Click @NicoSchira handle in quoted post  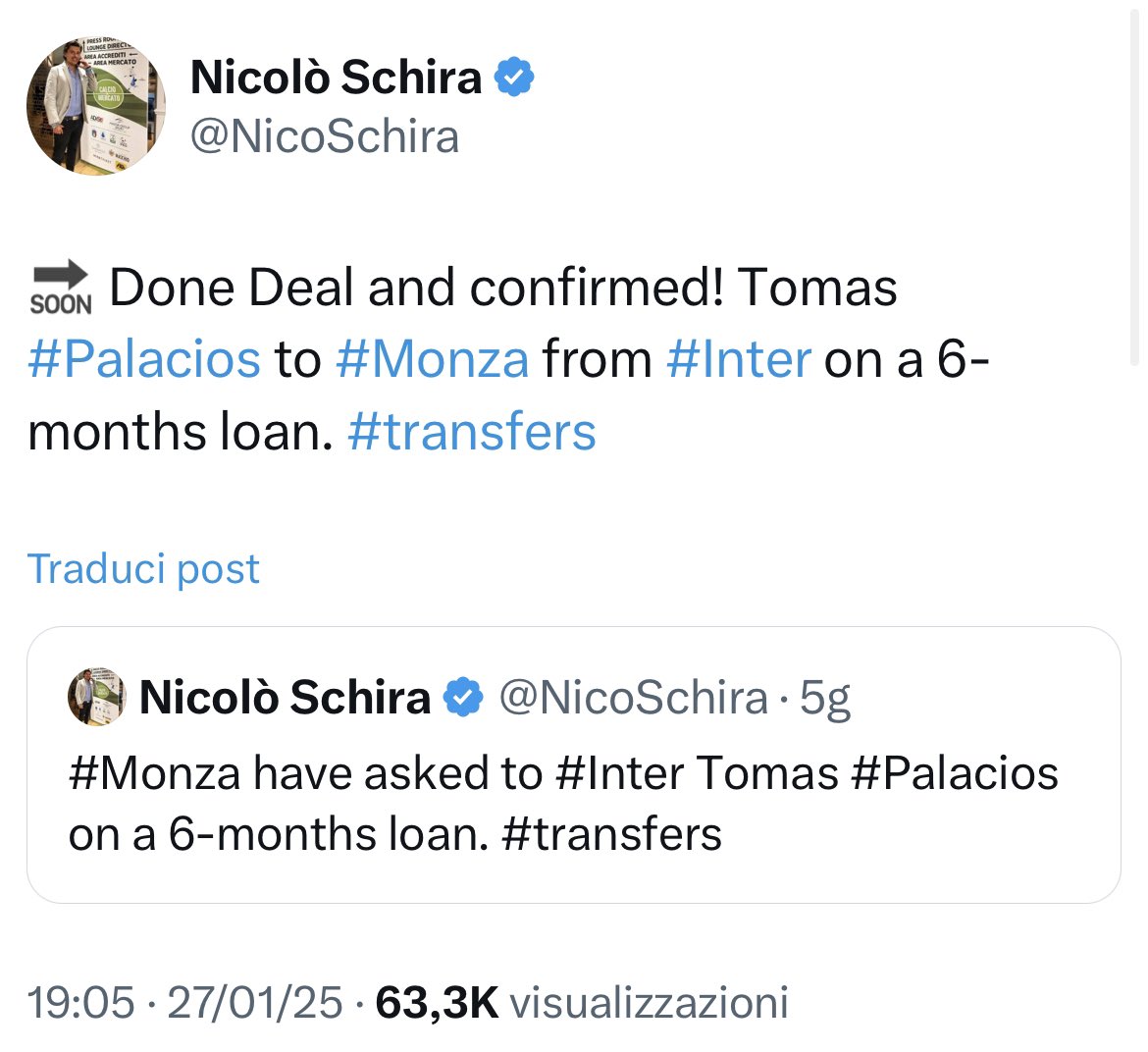pyautogui.click(x=633, y=697)
